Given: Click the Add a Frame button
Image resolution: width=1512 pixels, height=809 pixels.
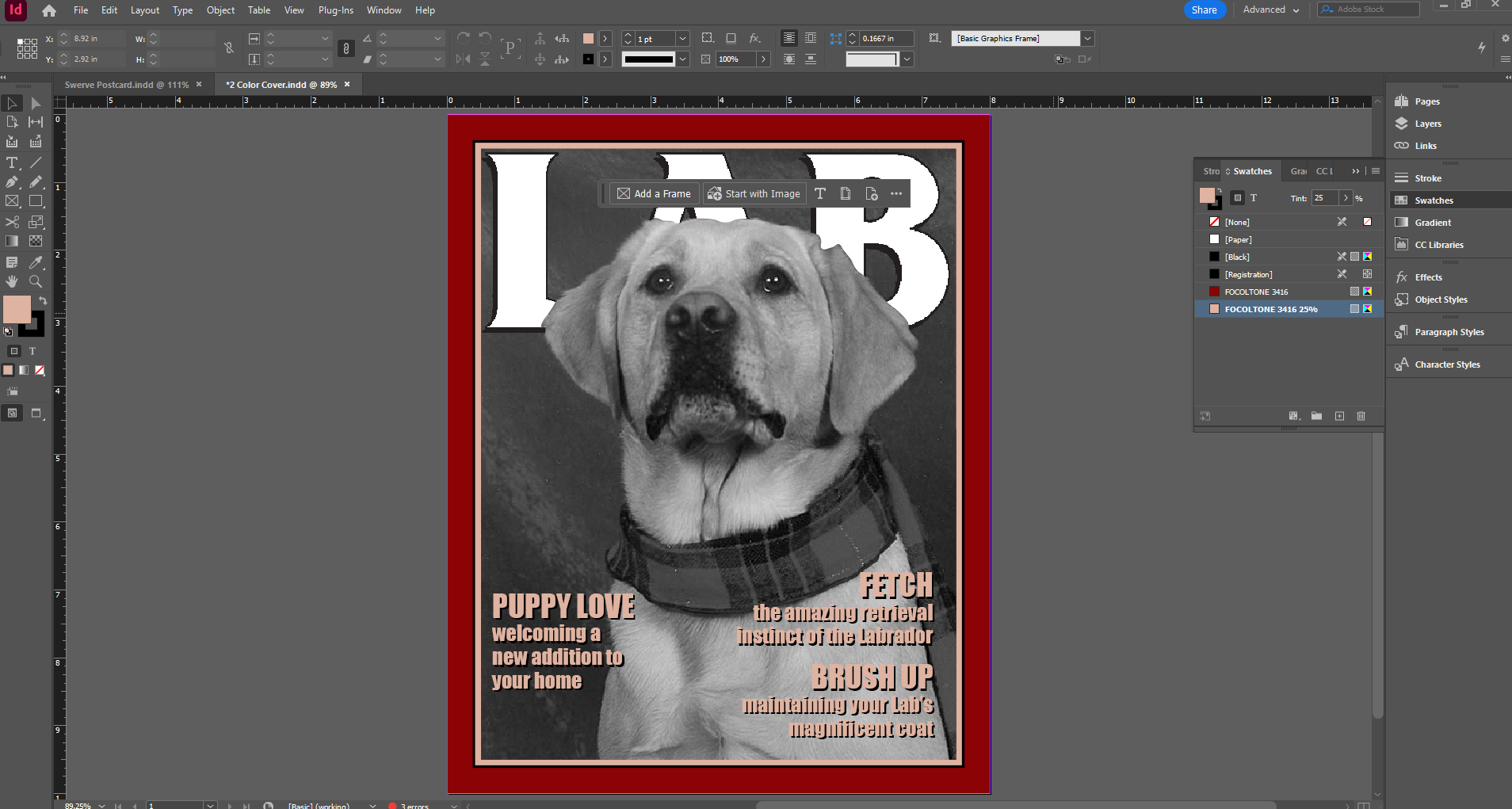Looking at the screenshot, I should [654, 193].
